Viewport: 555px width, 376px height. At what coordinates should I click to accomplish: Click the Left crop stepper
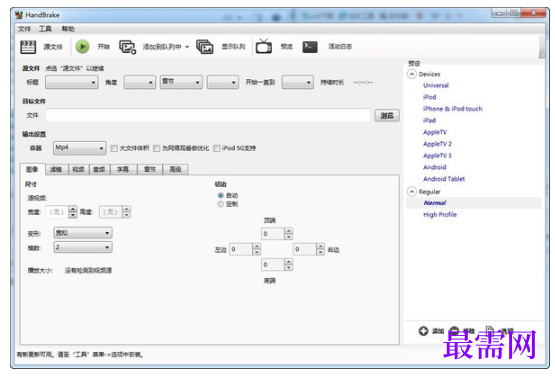tap(257, 249)
